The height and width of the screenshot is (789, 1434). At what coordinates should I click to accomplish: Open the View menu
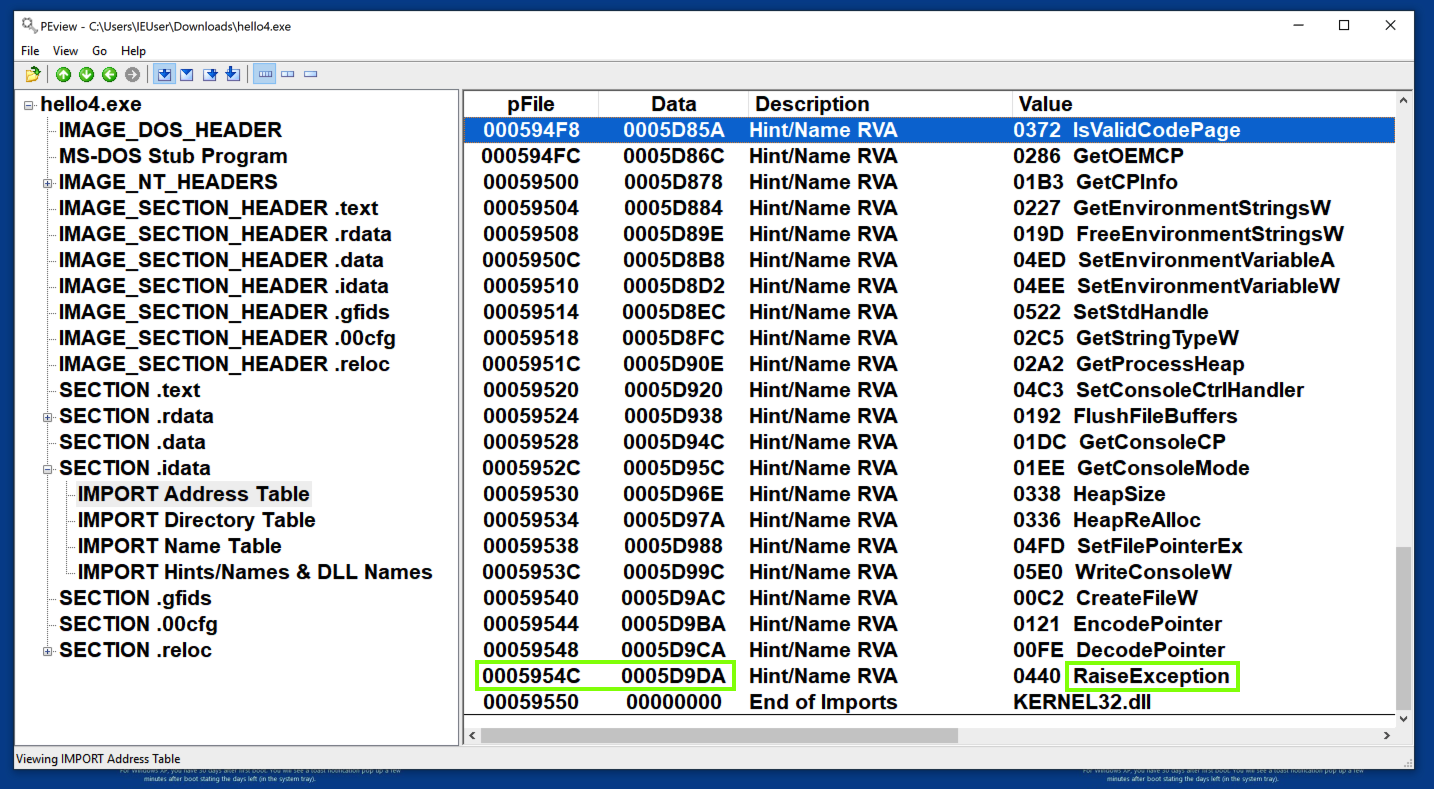tap(65, 51)
